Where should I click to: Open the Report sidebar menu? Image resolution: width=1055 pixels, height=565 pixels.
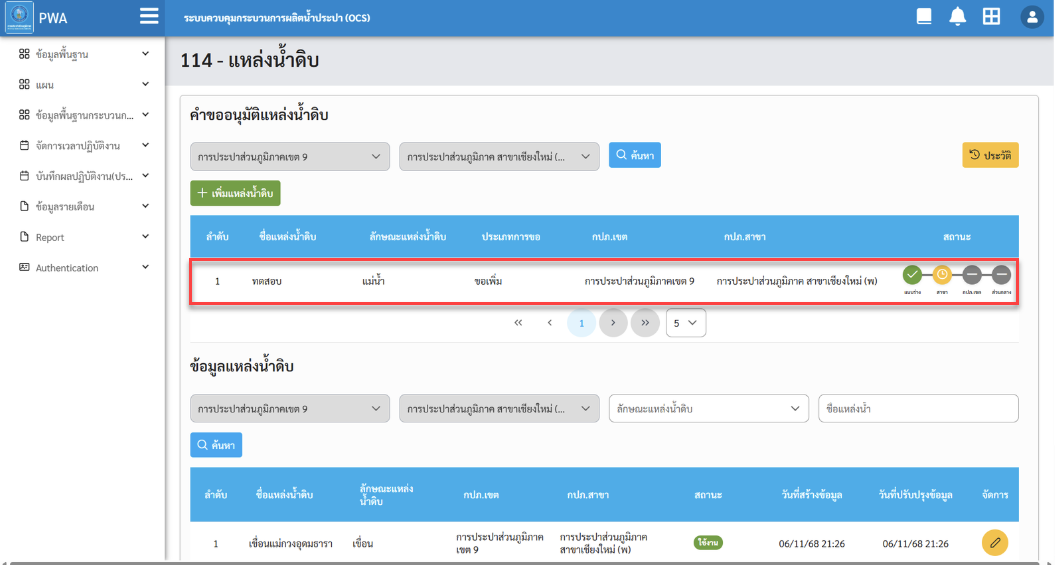[x=83, y=237]
